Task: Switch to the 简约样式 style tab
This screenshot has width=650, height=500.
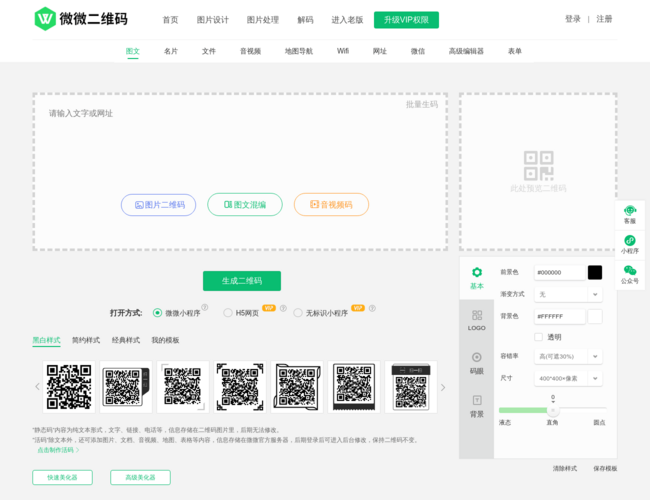Action: point(86,340)
